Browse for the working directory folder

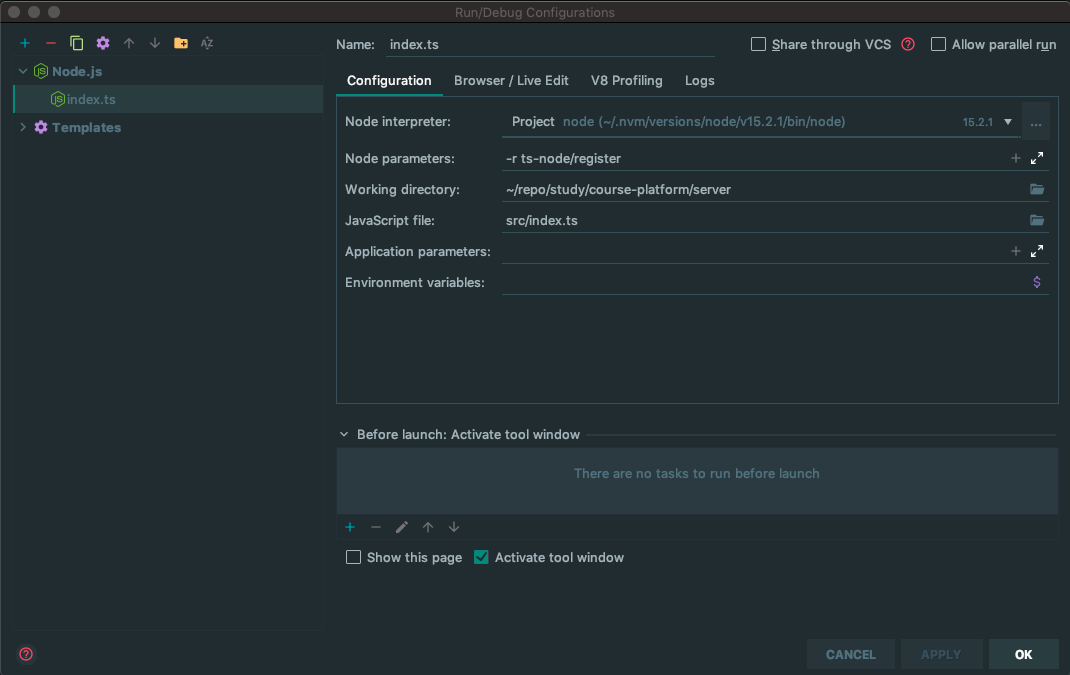click(1037, 190)
